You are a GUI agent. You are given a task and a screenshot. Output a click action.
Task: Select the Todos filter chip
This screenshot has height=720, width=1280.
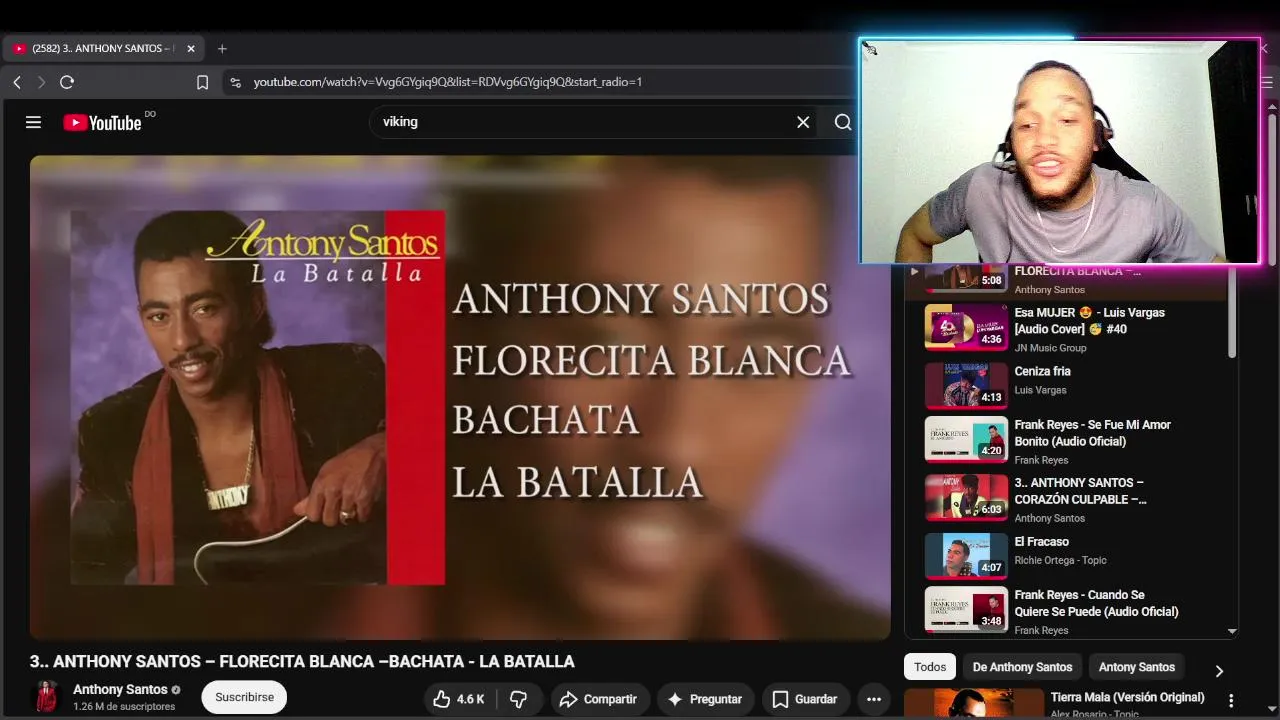click(x=930, y=667)
